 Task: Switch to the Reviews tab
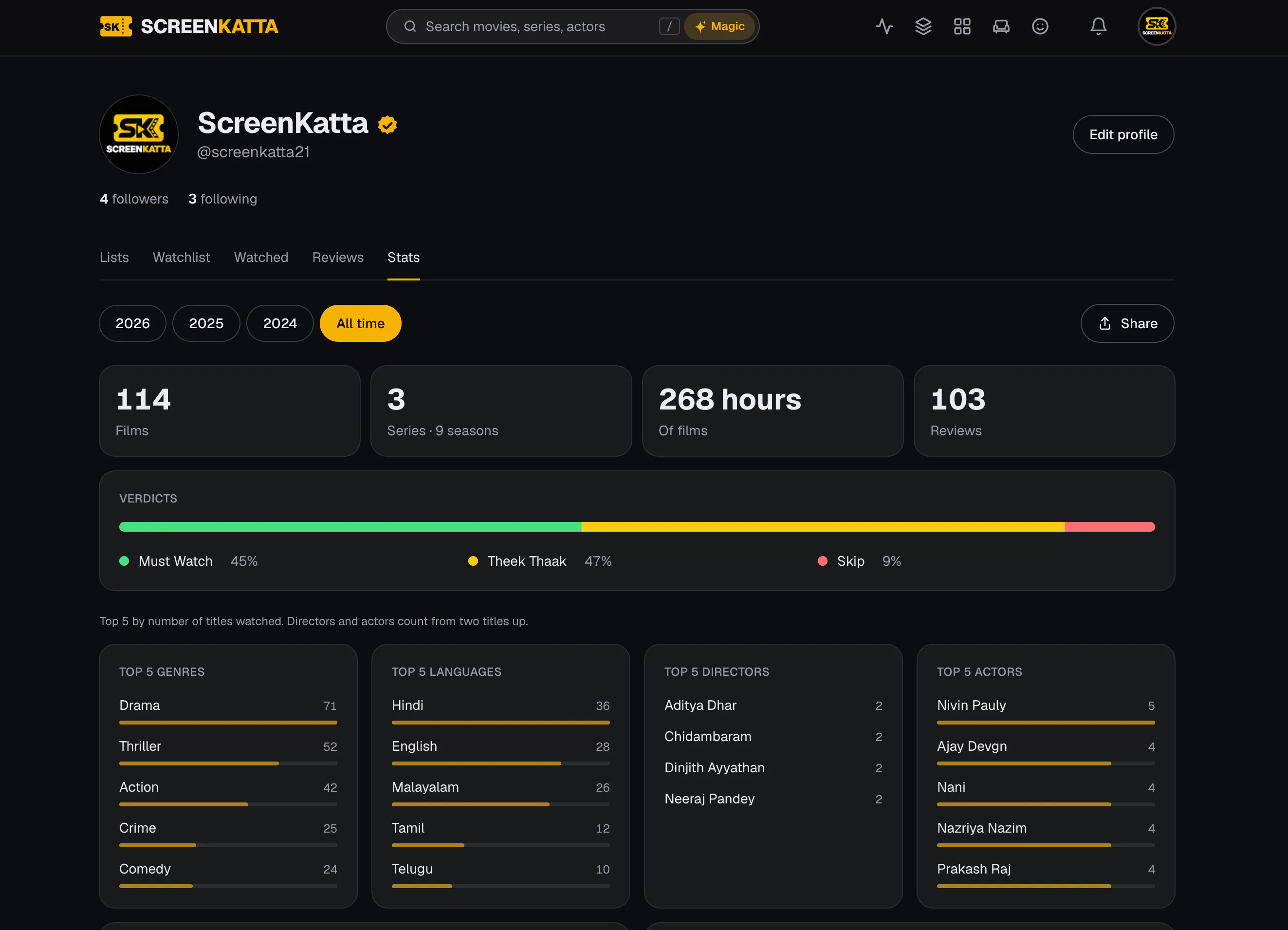click(x=338, y=258)
